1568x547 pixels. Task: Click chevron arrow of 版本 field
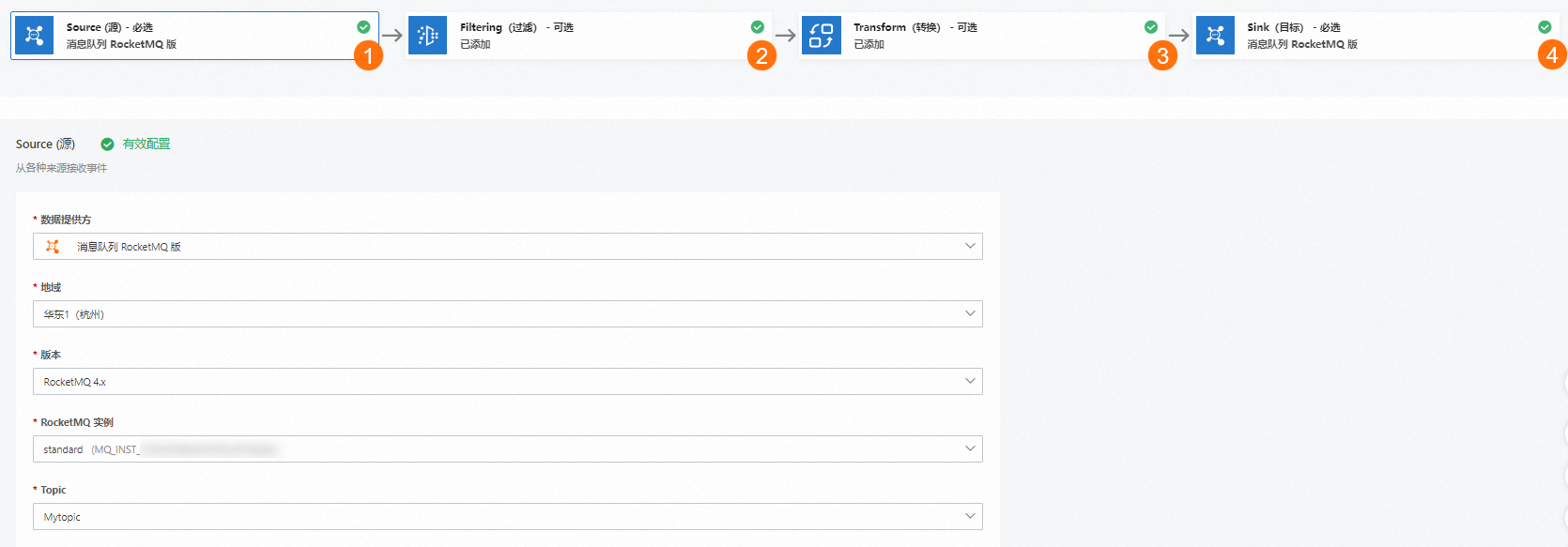(970, 381)
